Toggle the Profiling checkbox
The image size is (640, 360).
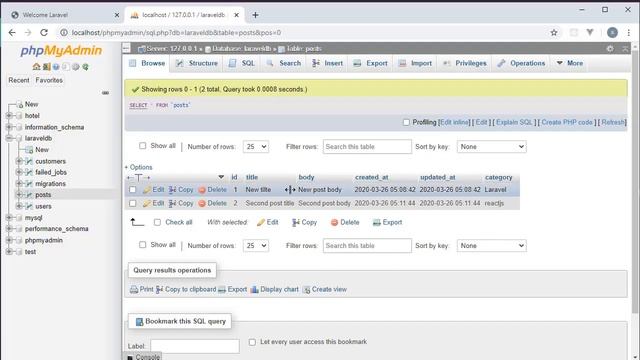(406, 122)
